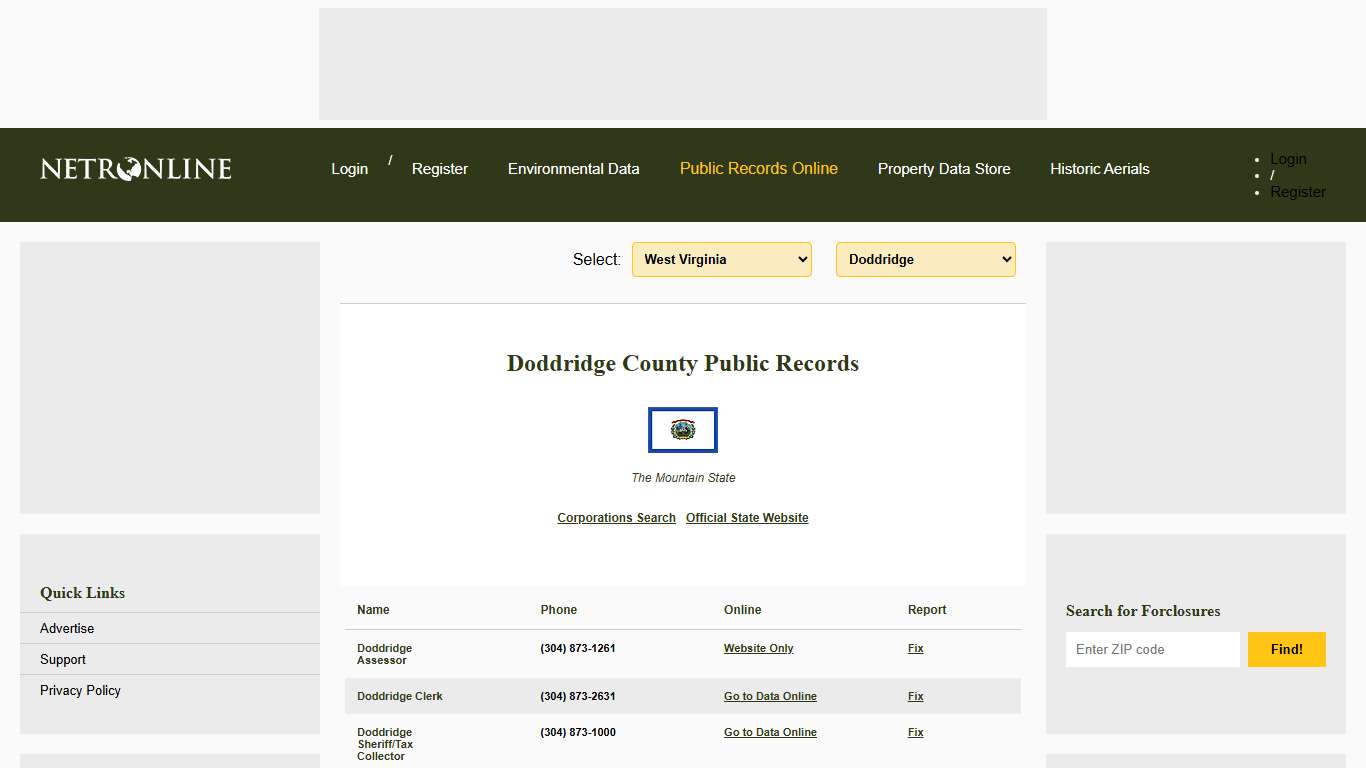The width and height of the screenshot is (1366, 768).
Task: Open the West Virginia state dropdown
Action: coord(721,259)
